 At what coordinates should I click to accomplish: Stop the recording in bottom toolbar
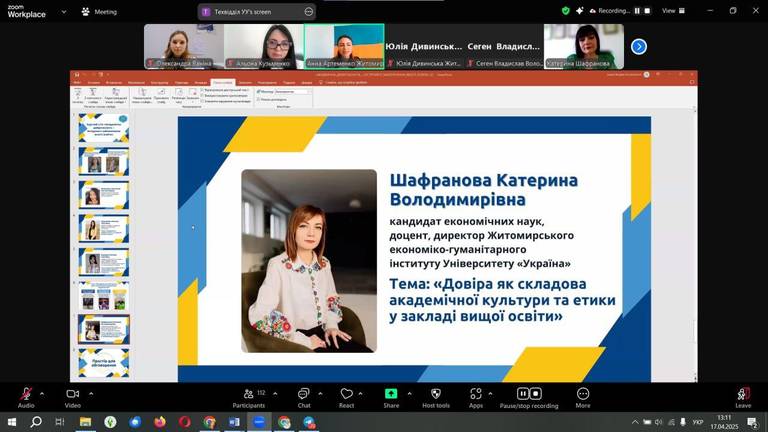click(x=535, y=394)
